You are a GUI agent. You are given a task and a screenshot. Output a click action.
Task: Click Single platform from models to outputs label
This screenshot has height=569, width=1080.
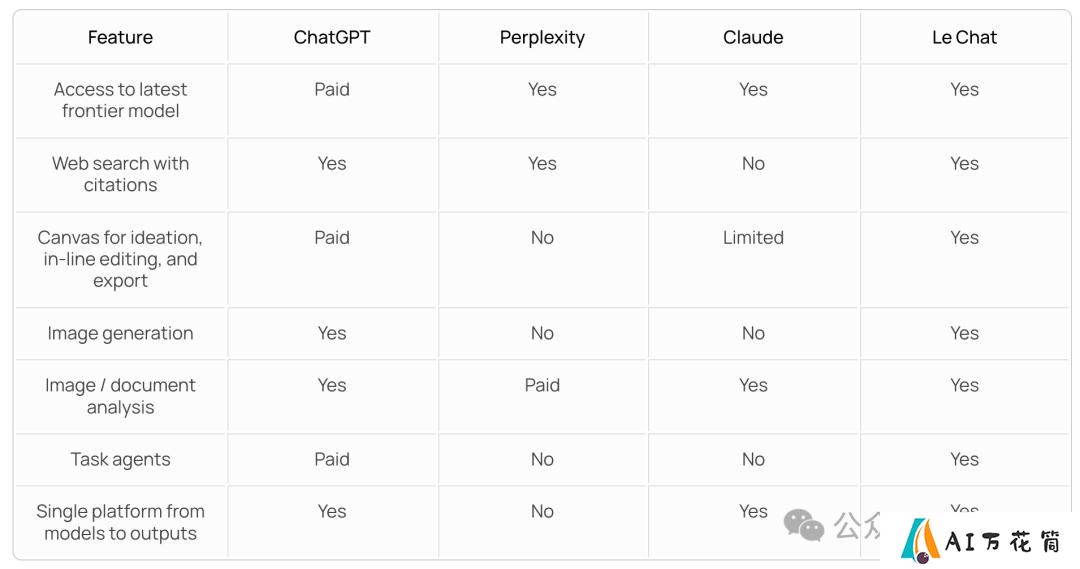[121, 522]
